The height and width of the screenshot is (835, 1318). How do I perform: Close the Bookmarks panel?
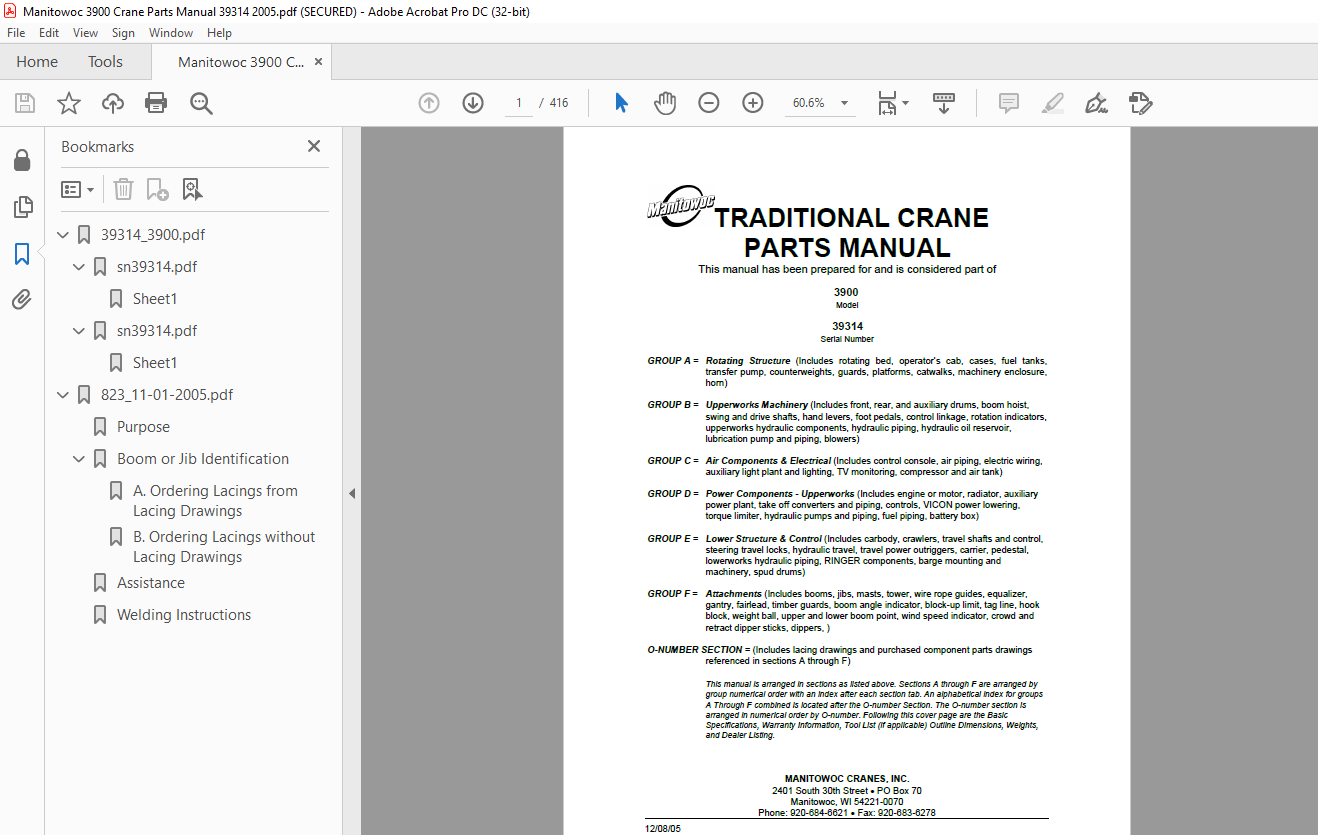314,146
